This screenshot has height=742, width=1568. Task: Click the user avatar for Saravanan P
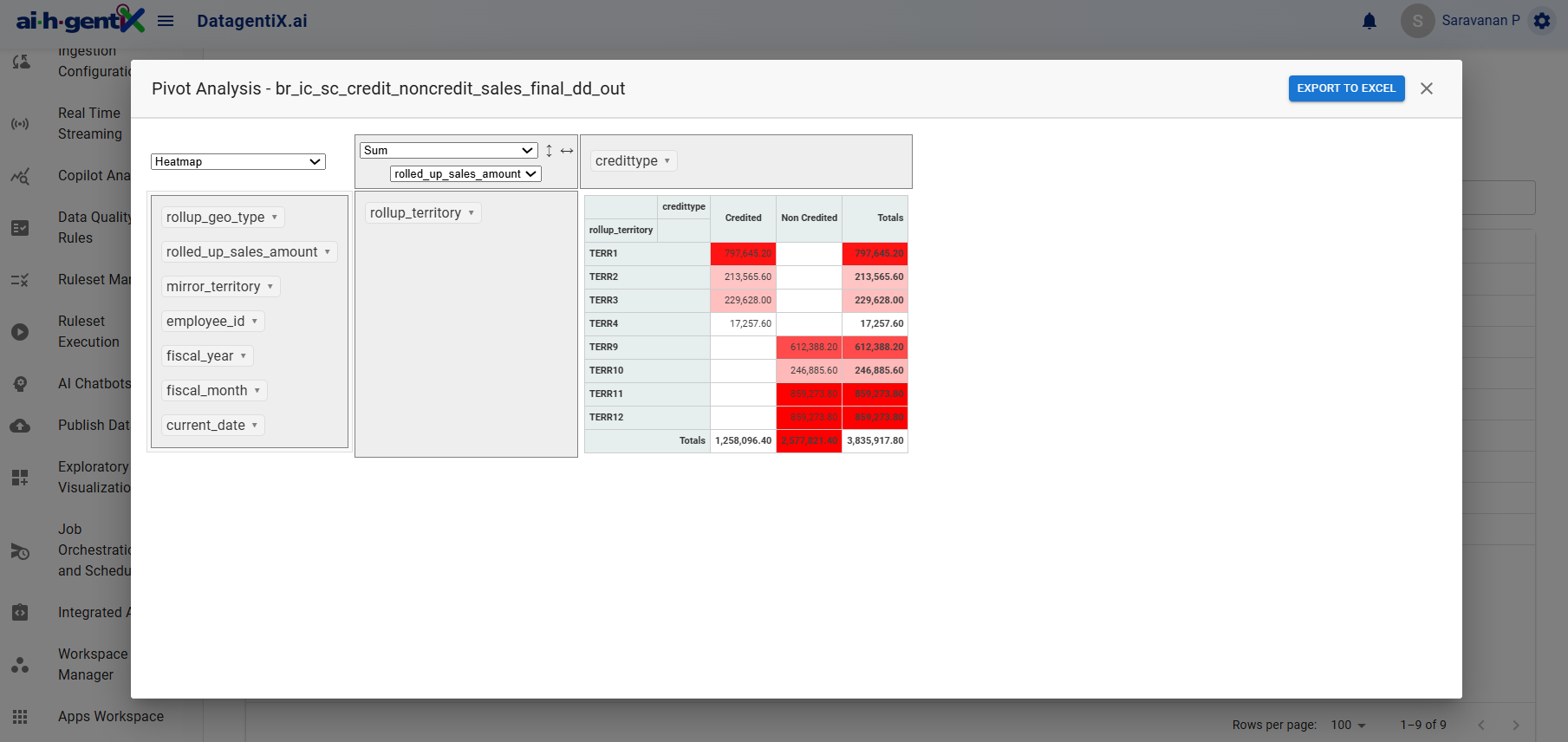click(1417, 21)
